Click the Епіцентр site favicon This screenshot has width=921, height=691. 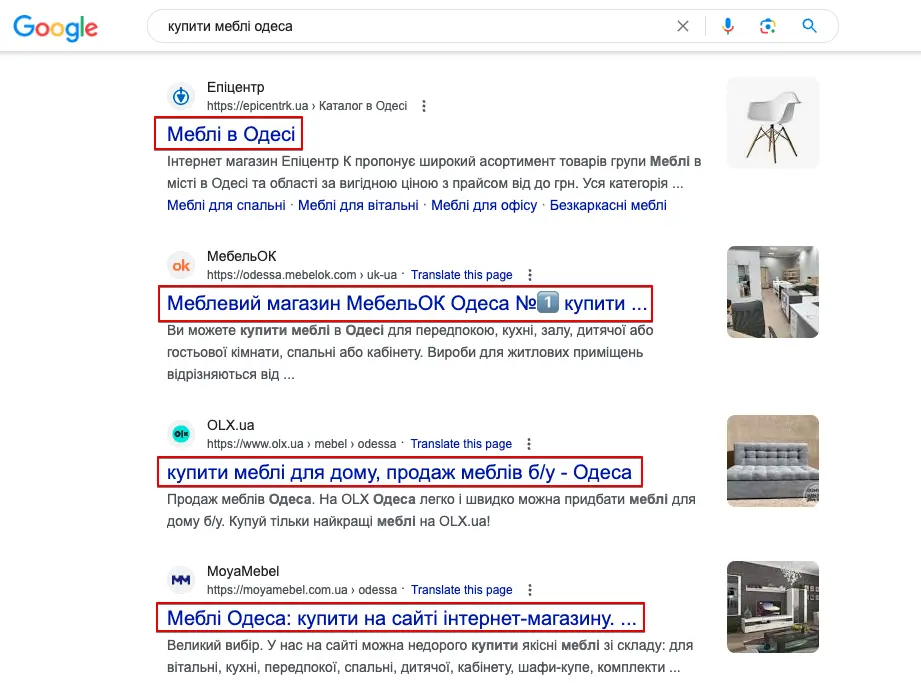181,96
